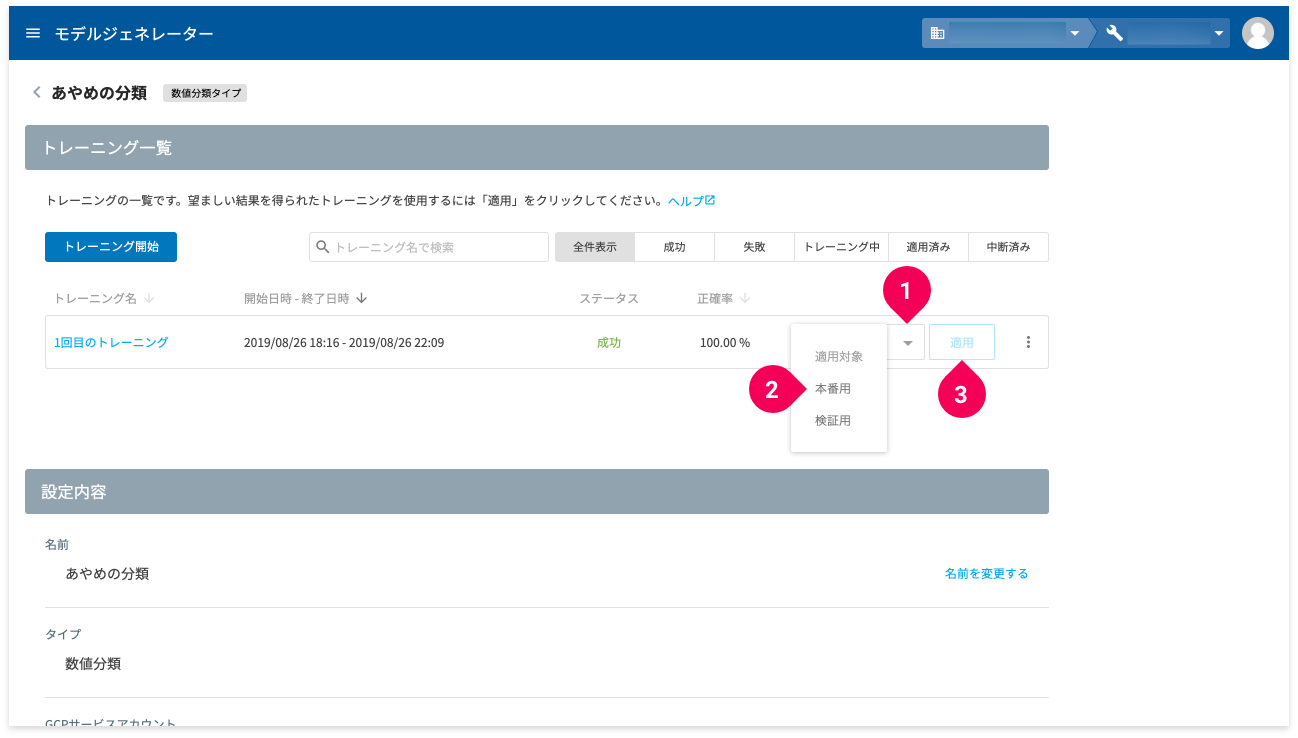Click the ステータス column header
Screen dimensions: 1298x738
[609, 298]
